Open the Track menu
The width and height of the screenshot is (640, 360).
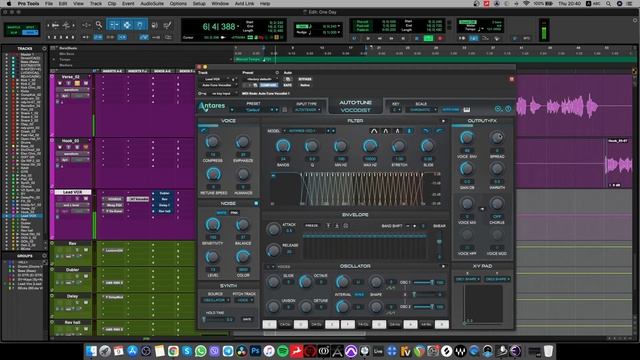pos(96,4)
